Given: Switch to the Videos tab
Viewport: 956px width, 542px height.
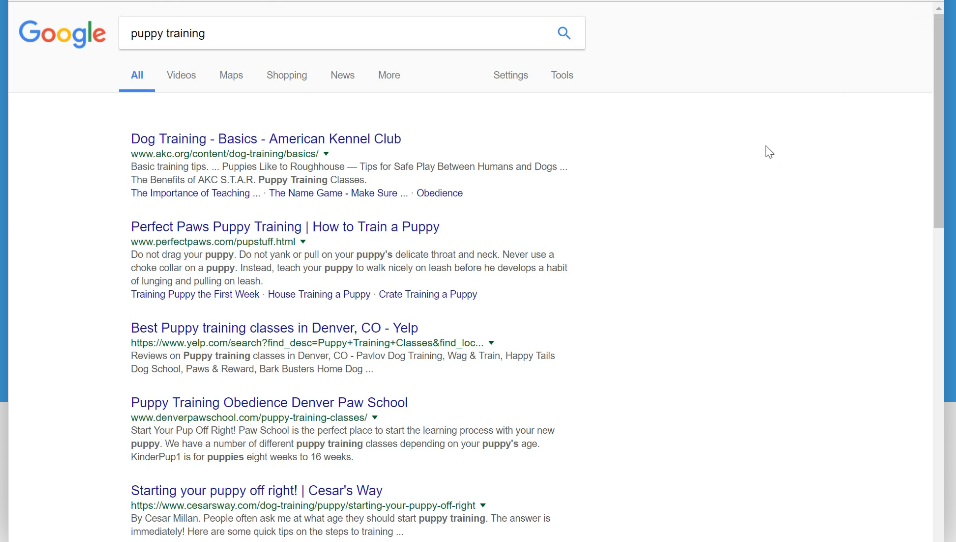Looking at the screenshot, I should click(x=181, y=75).
